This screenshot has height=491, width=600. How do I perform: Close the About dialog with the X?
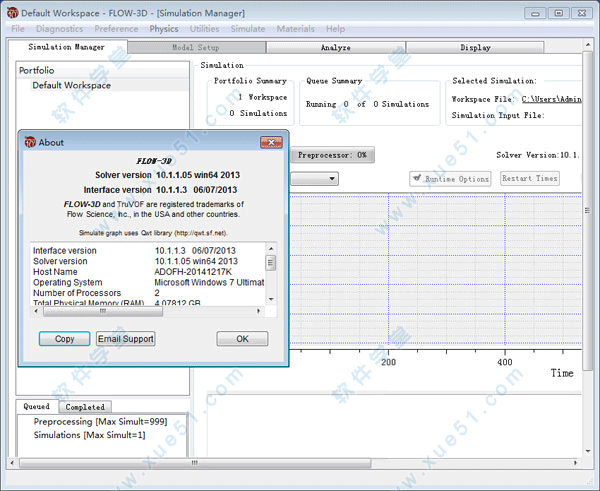pos(271,142)
